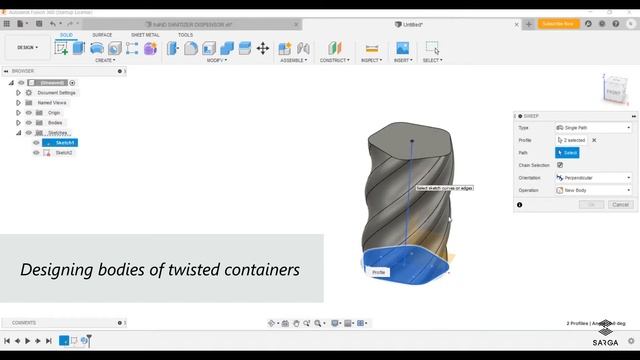Toggle visibility of Origin folder

pyautogui.click(x=29, y=113)
